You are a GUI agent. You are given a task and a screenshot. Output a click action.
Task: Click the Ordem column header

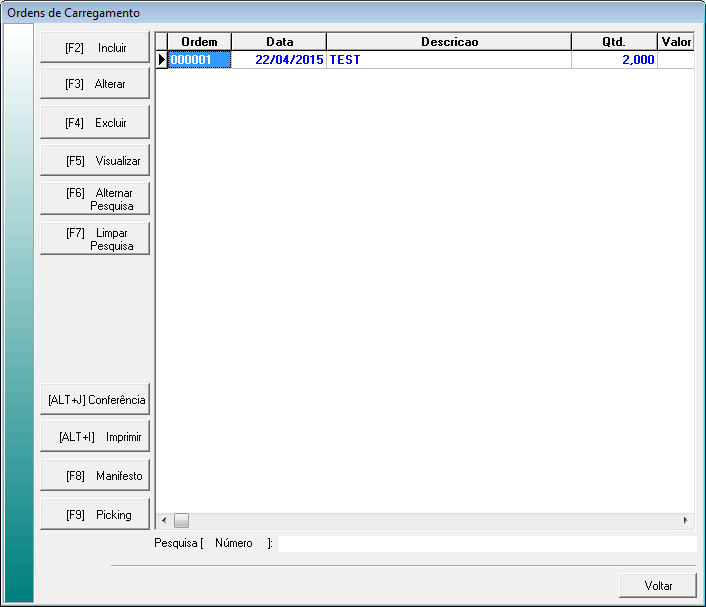[x=199, y=41]
